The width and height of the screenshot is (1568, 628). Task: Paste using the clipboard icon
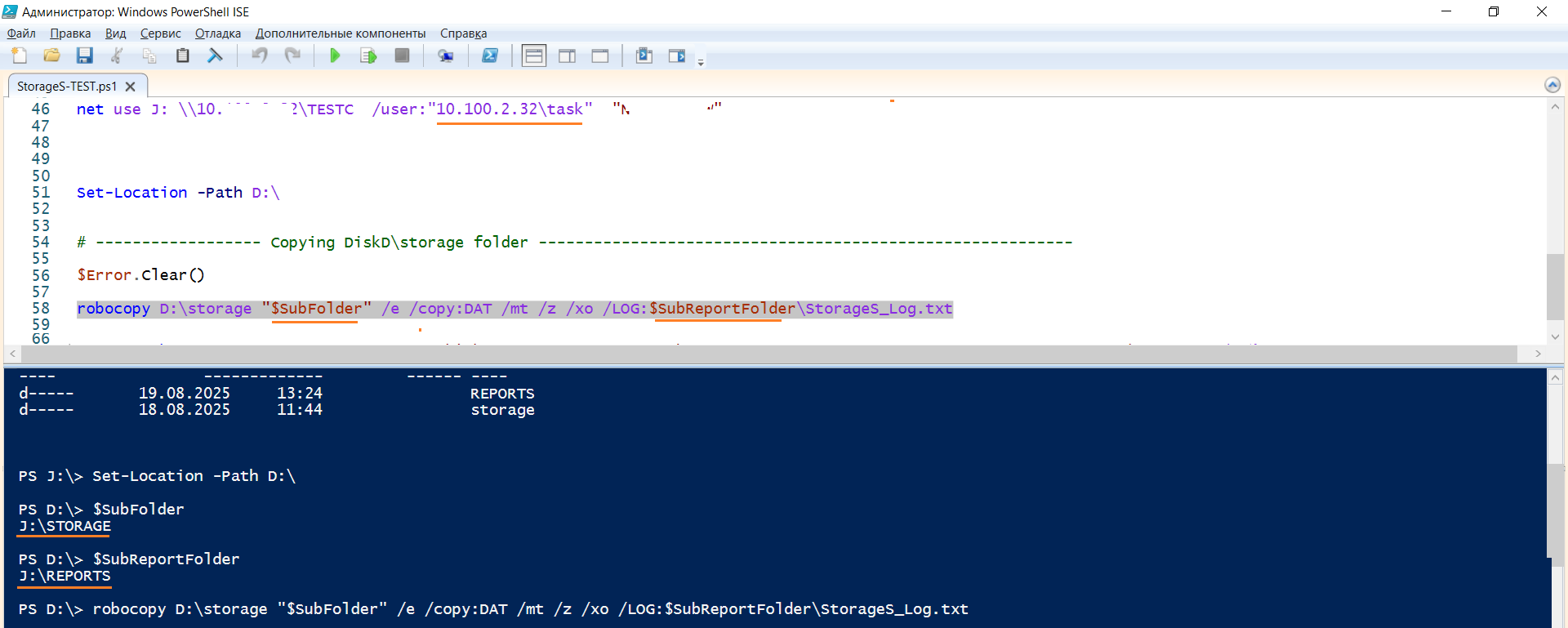click(x=182, y=56)
